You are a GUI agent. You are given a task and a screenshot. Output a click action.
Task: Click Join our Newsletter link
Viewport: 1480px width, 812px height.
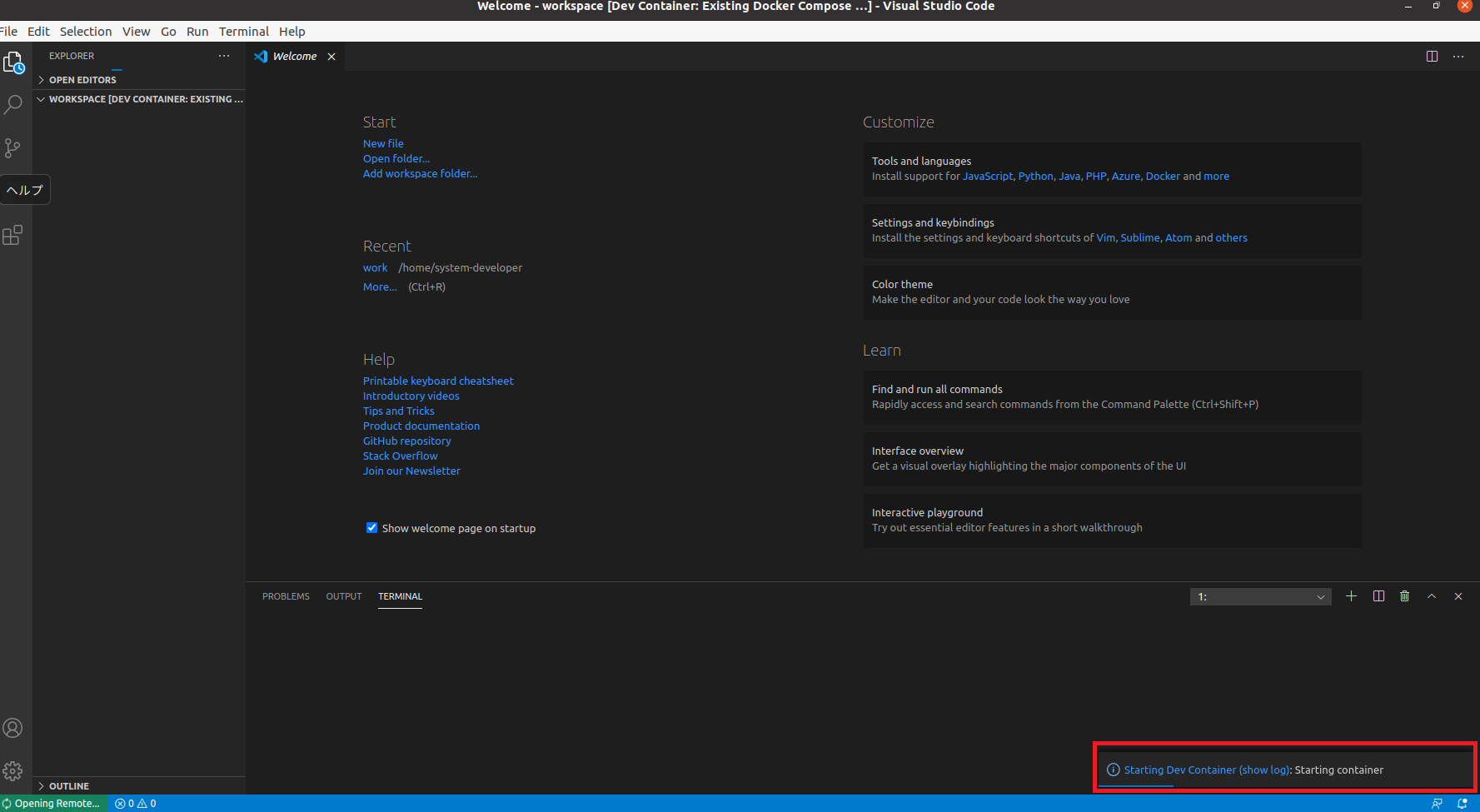[411, 471]
